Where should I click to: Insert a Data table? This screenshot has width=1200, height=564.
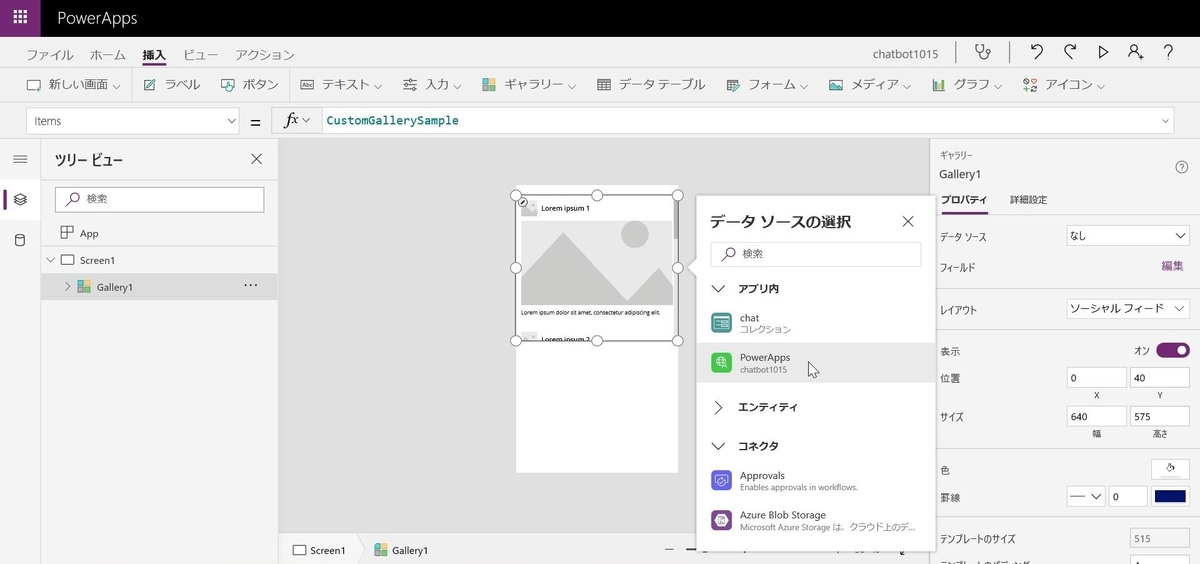pyautogui.click(x=651, y=85)
